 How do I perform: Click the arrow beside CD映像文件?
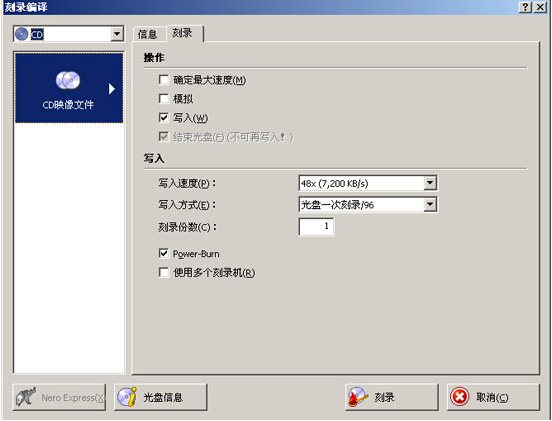click(112, 89)
